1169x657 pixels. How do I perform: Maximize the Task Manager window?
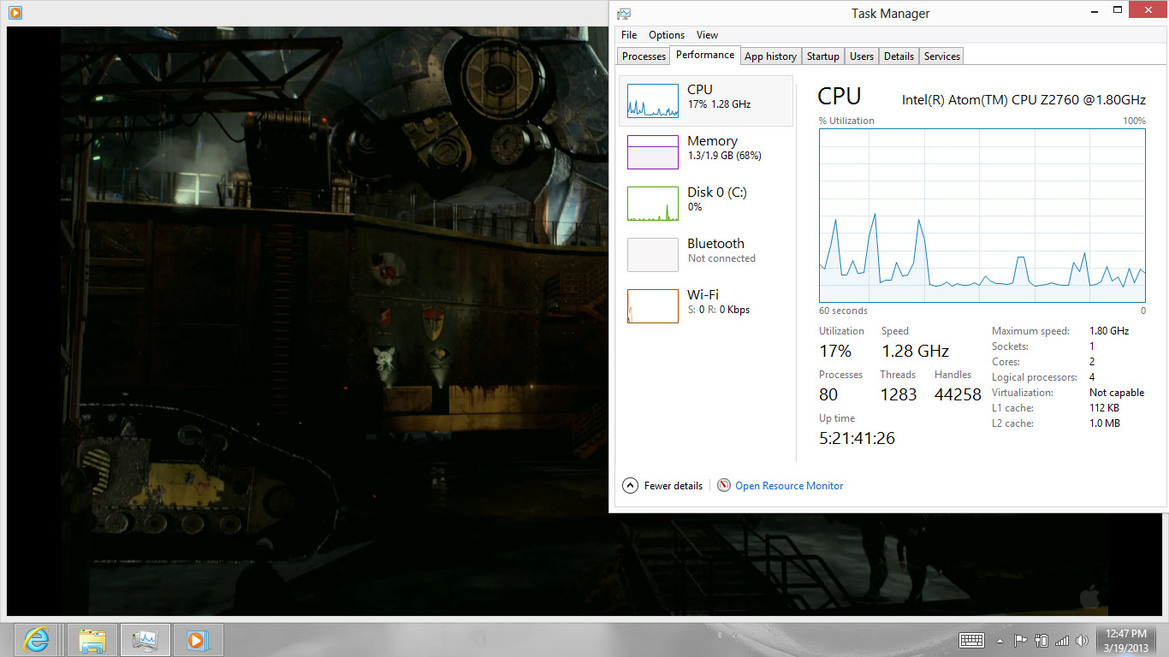pyautogui.click(x=1118, y=10)
